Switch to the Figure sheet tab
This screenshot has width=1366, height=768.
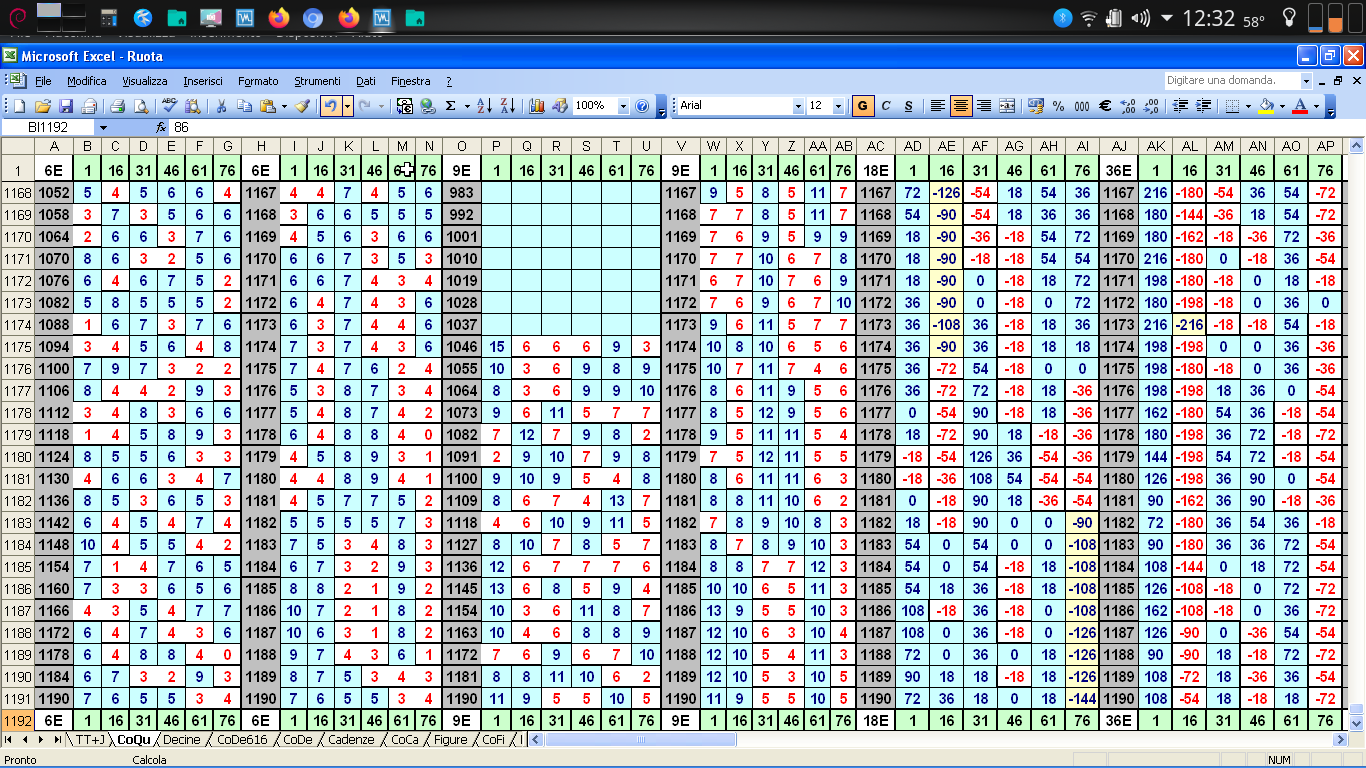[x=450, y=740]
